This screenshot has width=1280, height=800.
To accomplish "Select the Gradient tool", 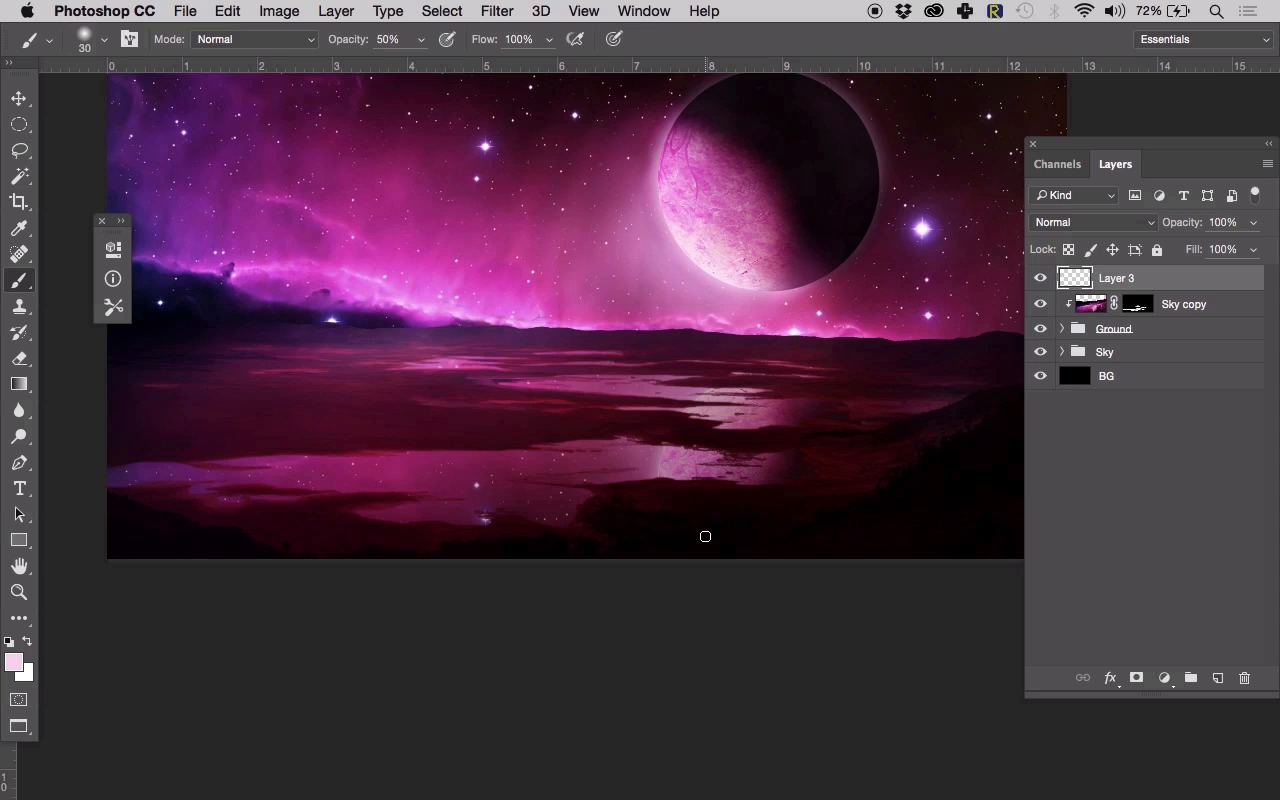I will [x=19, y=384].
